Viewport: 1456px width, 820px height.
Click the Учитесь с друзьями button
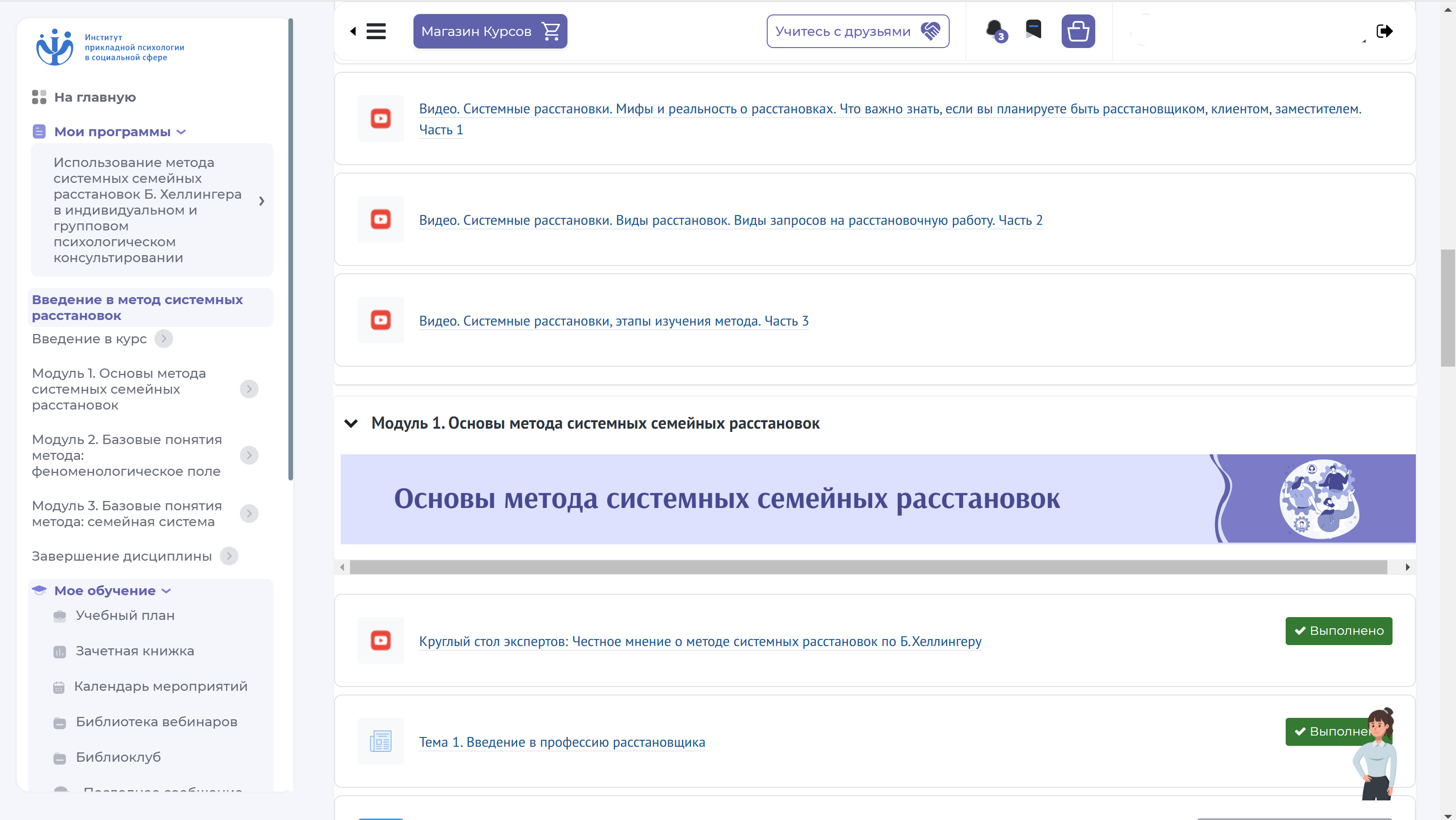tap(857, 31)
